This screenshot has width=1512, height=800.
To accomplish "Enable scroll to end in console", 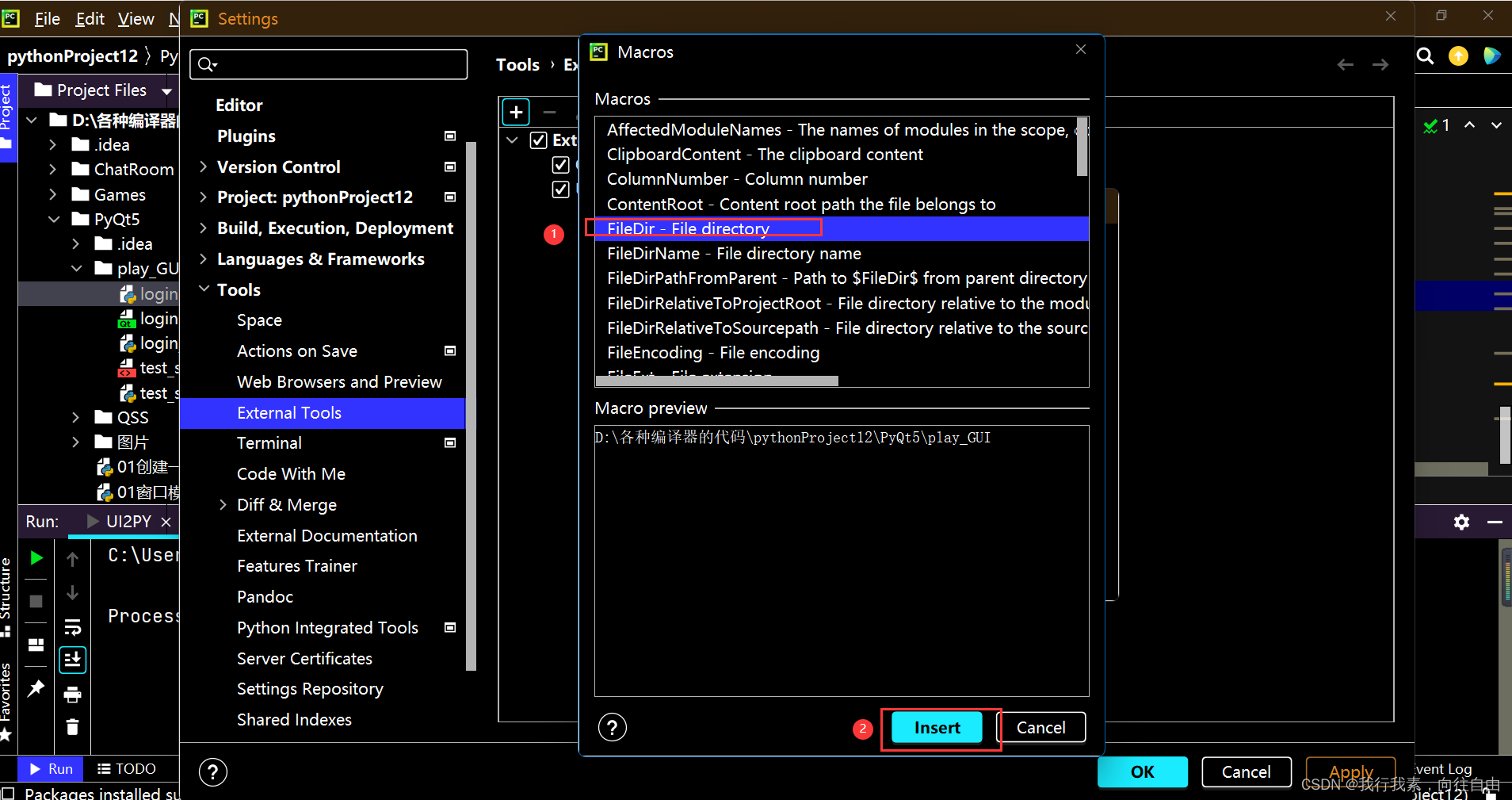I will tap(72, 659).
